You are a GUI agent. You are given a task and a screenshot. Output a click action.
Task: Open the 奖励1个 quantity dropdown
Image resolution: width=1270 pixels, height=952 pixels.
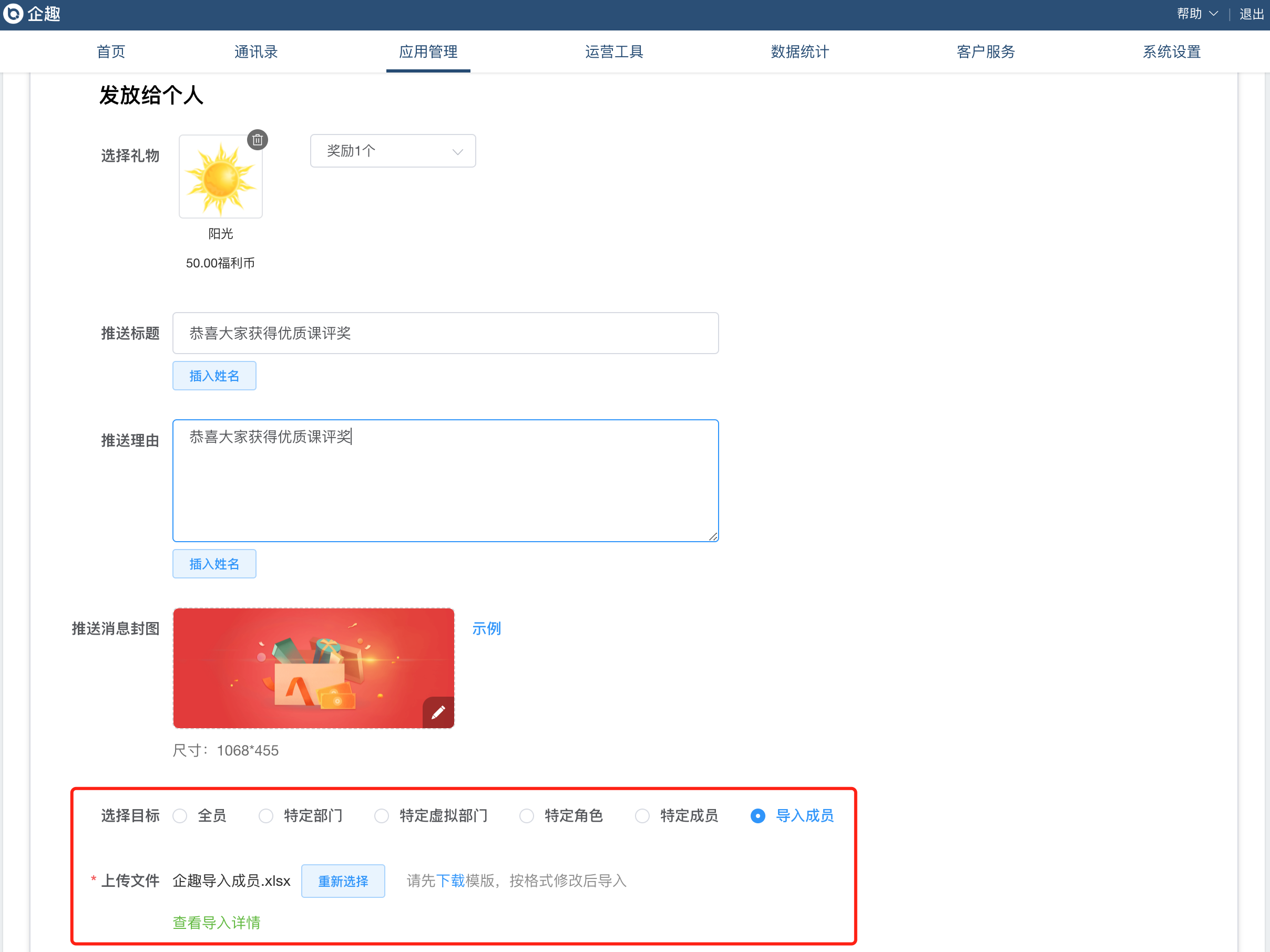(x=393, y=151)
